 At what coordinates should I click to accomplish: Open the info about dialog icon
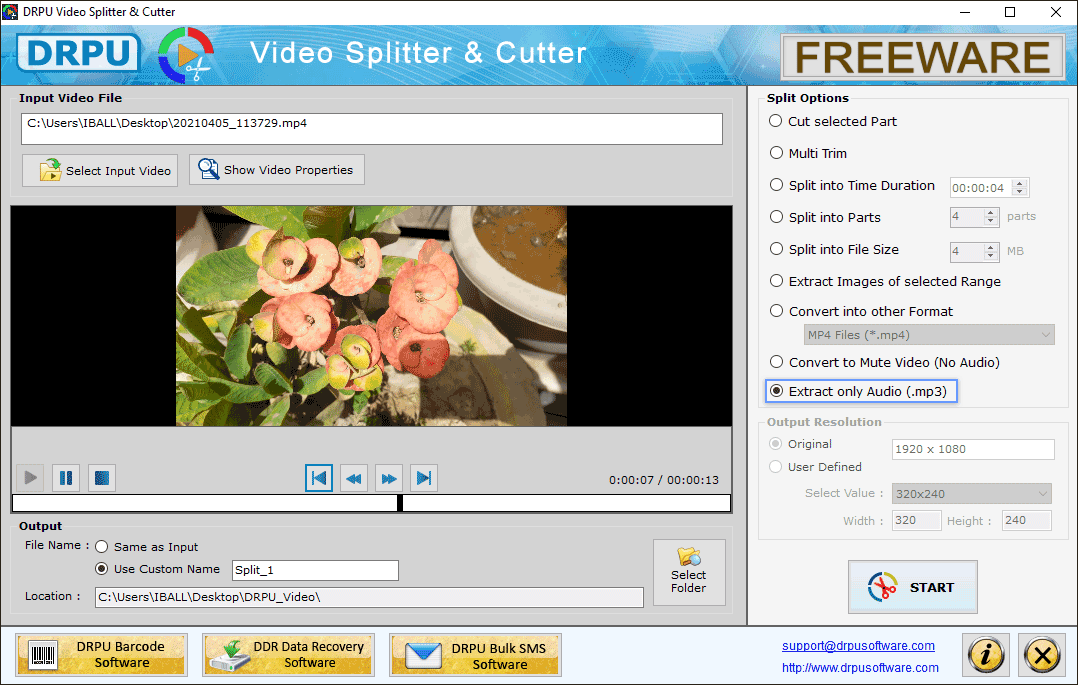(986, 655)
